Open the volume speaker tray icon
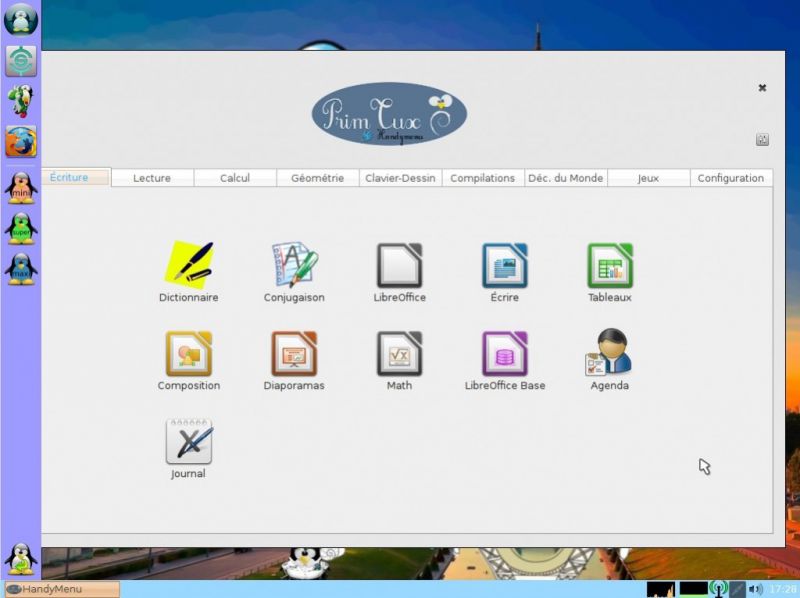The width and height of the screenshot is (800, 598). pos(756,589)
